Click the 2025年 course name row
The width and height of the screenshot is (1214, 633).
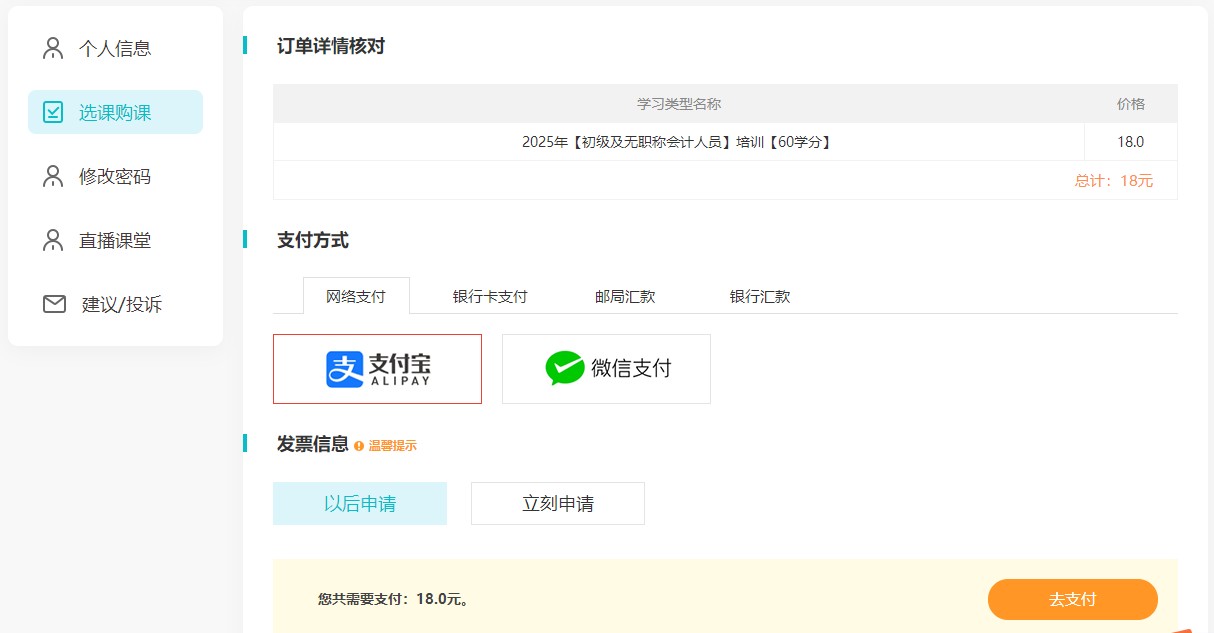tap(677, 142)
